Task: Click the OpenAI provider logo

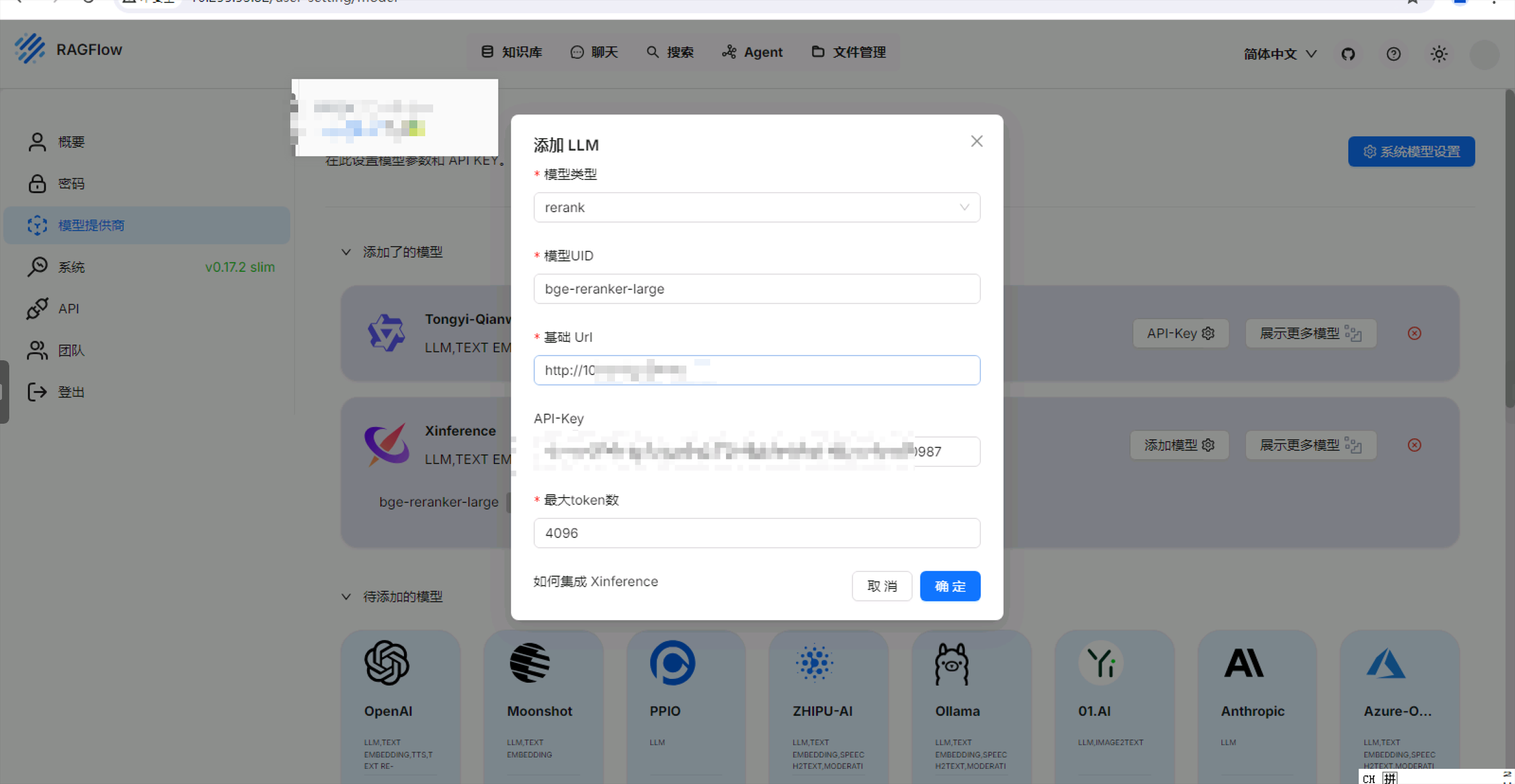Action: click(387, 662)
